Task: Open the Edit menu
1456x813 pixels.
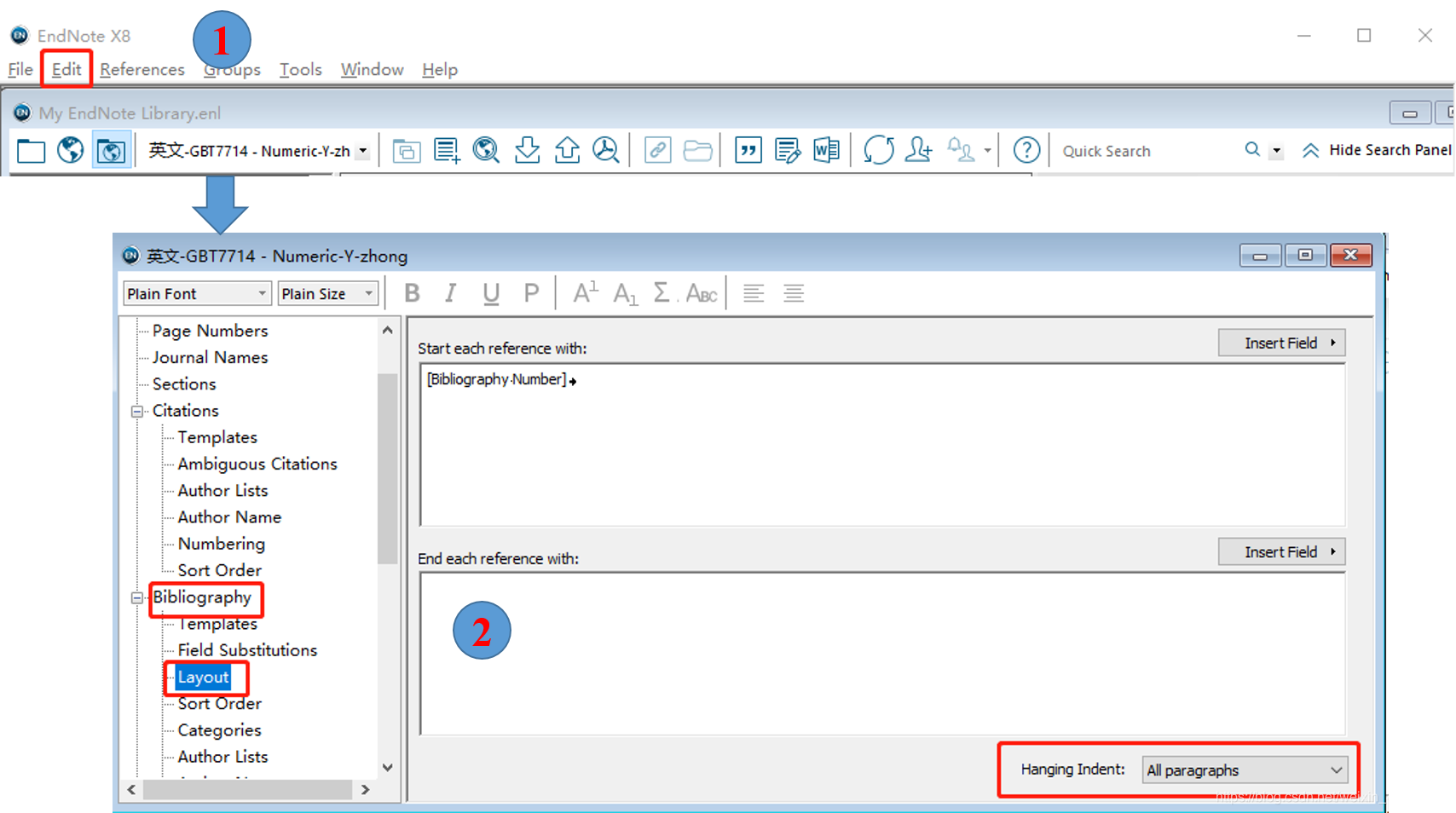Action: 66,69
